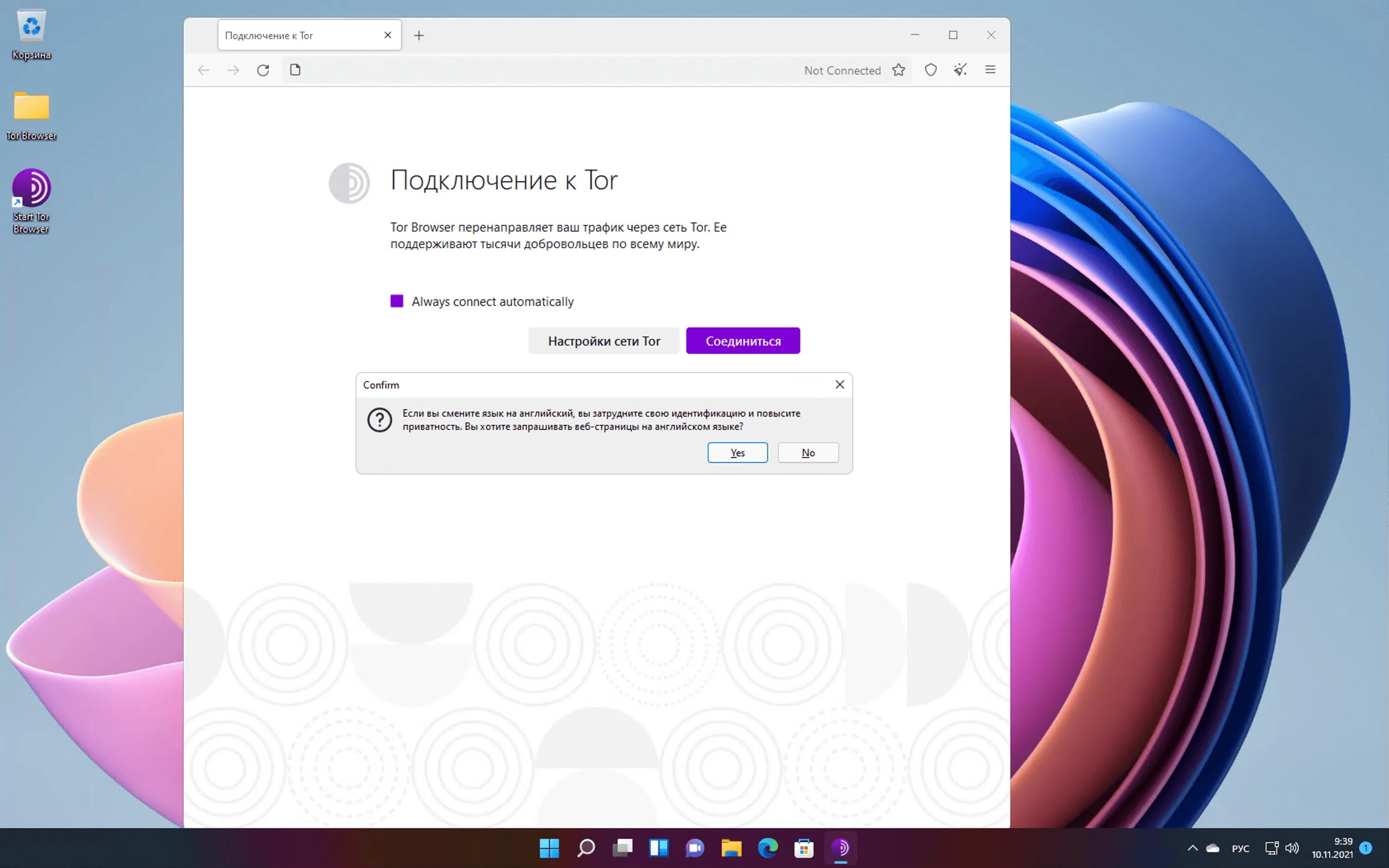
Task: Maximize the Tor Browser window
Action: pyautogui.click(x=953, y=35)
